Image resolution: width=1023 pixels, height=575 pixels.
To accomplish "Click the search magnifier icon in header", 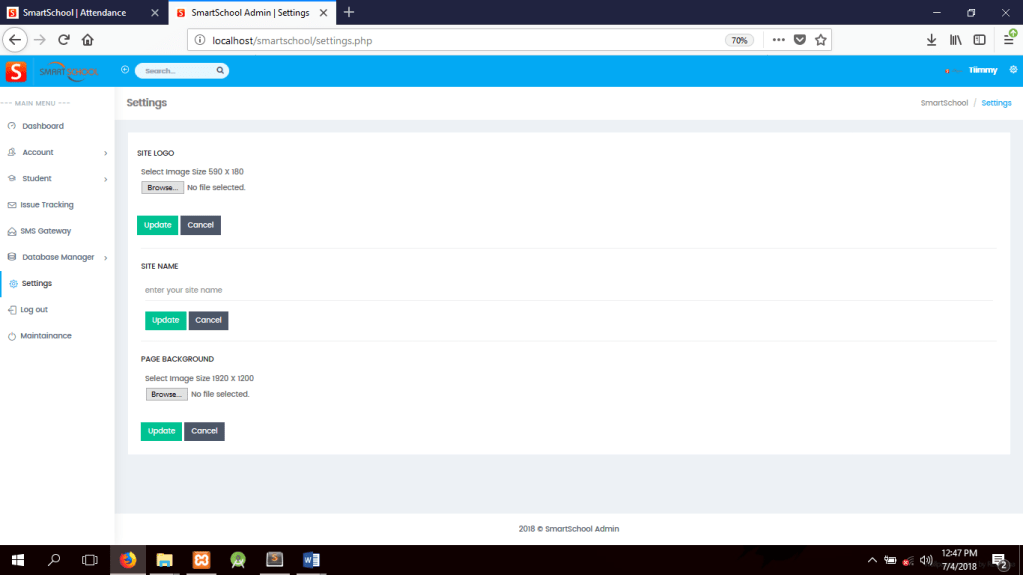I will (220, 71).
